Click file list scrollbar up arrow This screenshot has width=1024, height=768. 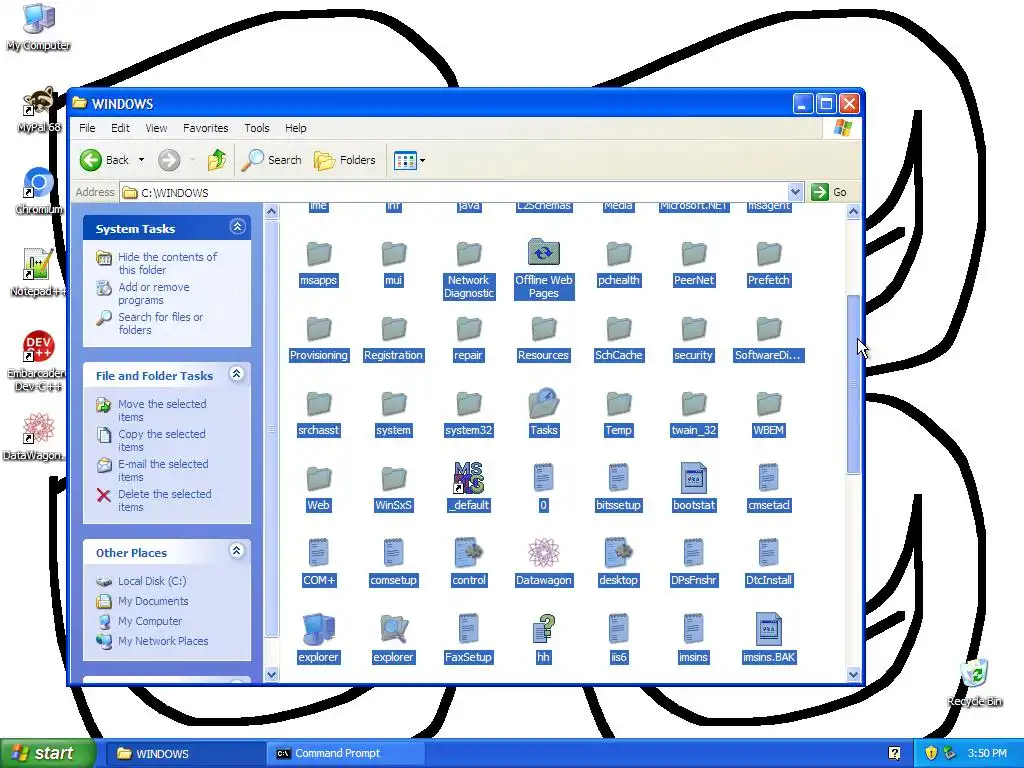point(853,211)
